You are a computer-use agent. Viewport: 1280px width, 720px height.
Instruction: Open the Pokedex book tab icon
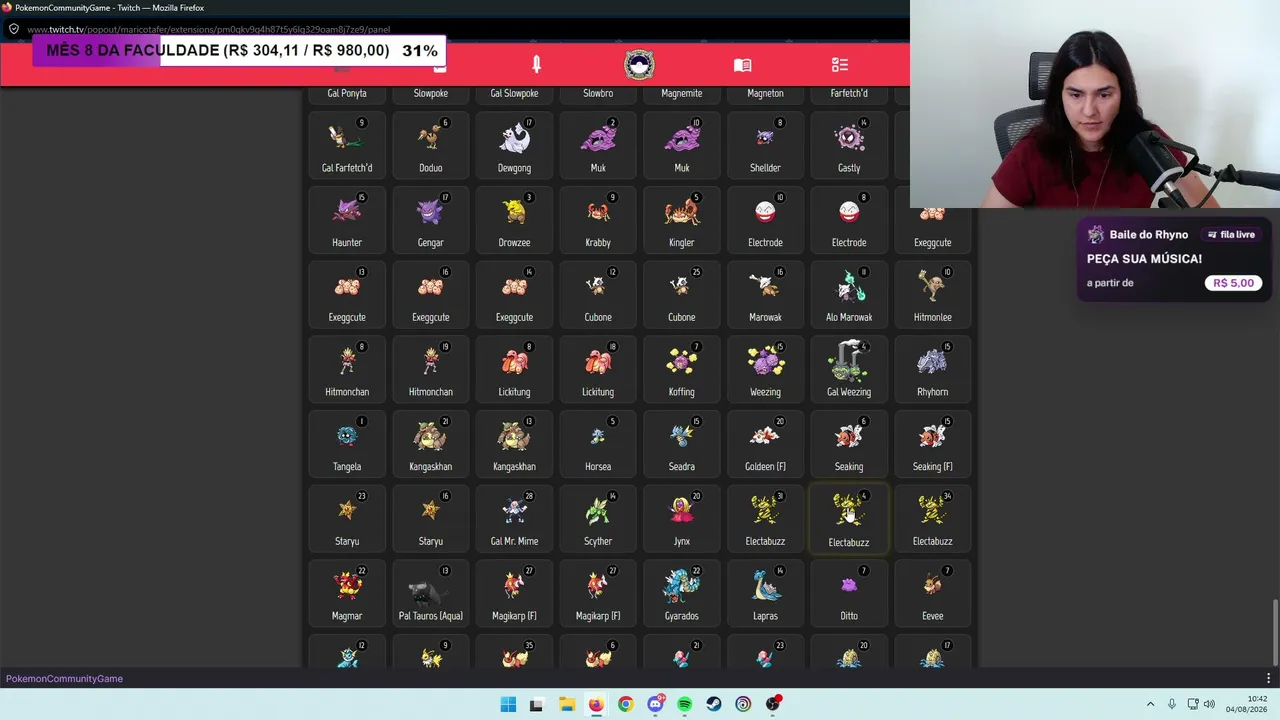tap(742, 65)
